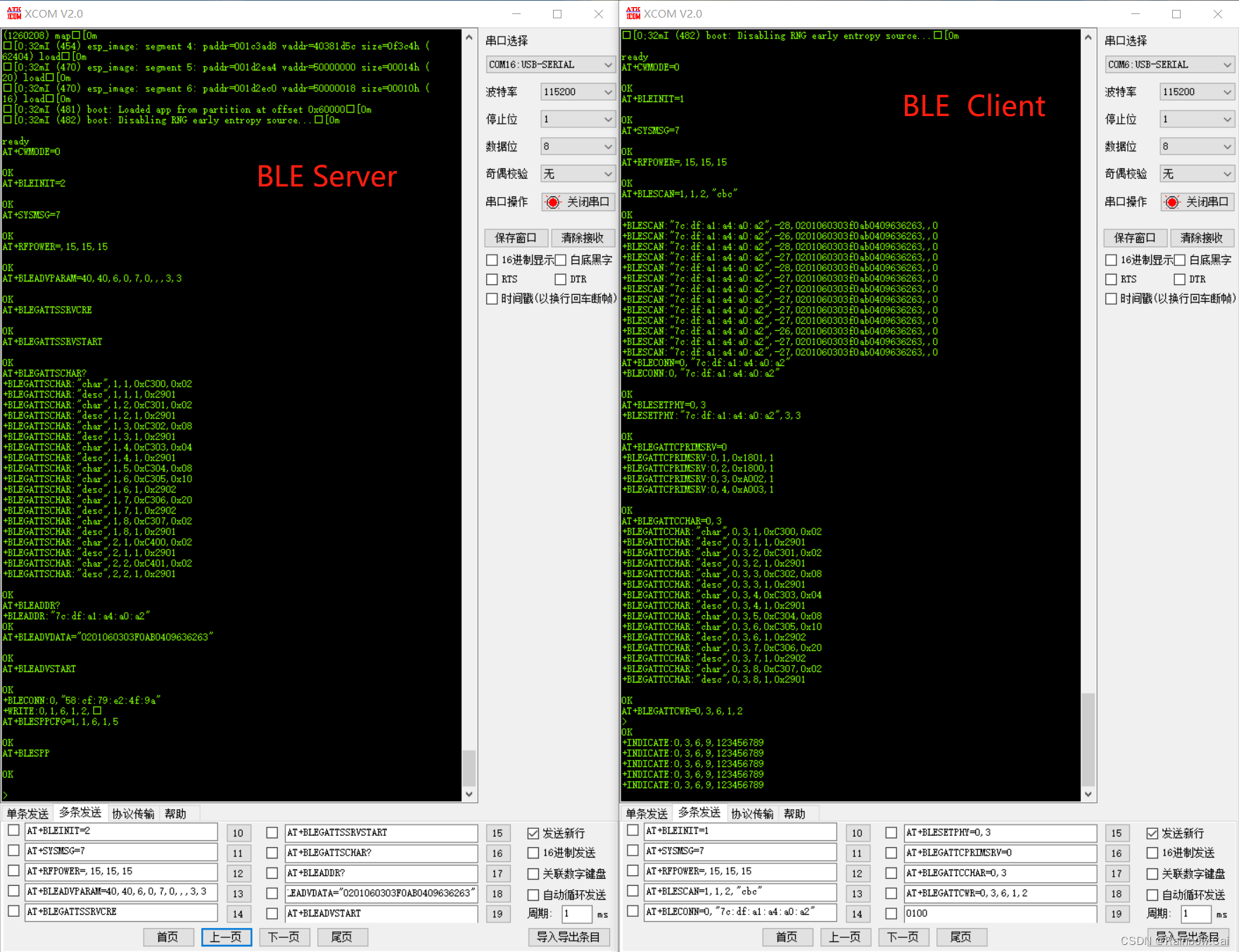
Task: Check box beside AT+BLESETPHY=0,3 entry
Action: click(891, 833)
